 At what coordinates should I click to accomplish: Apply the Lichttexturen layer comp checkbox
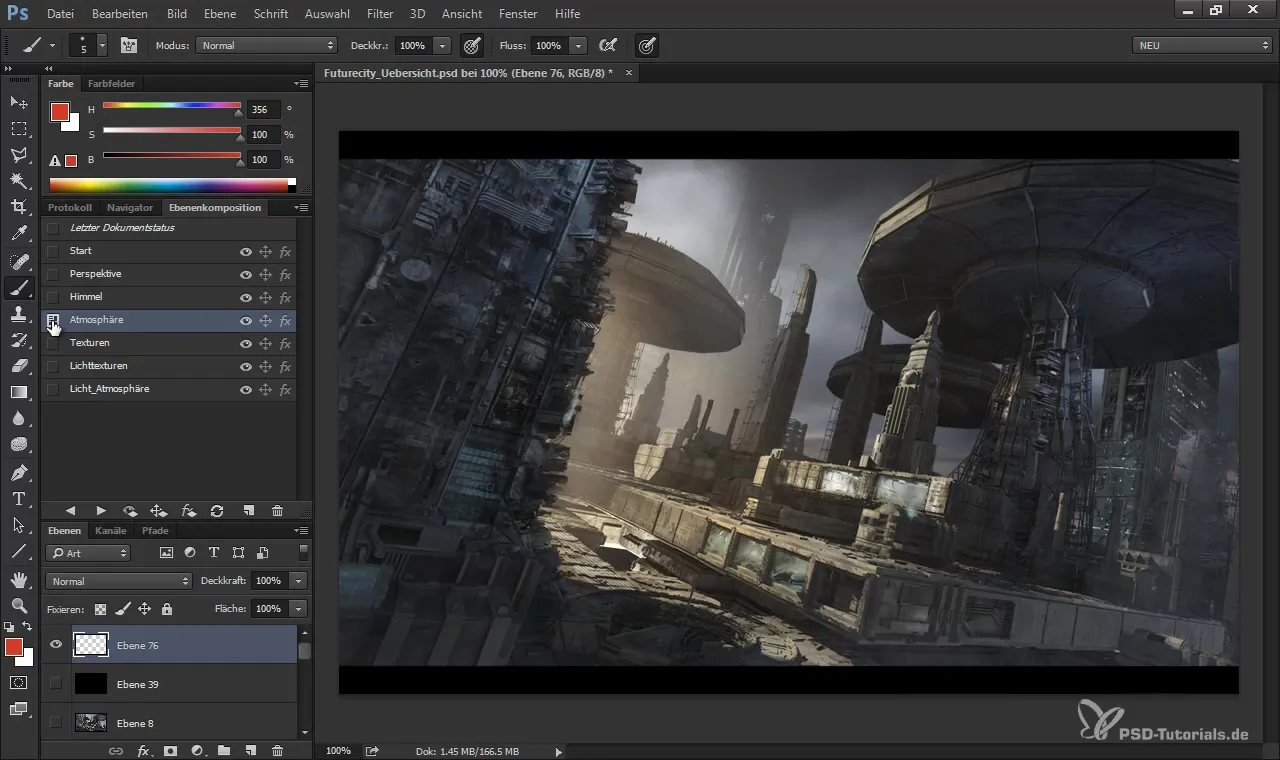53,366
